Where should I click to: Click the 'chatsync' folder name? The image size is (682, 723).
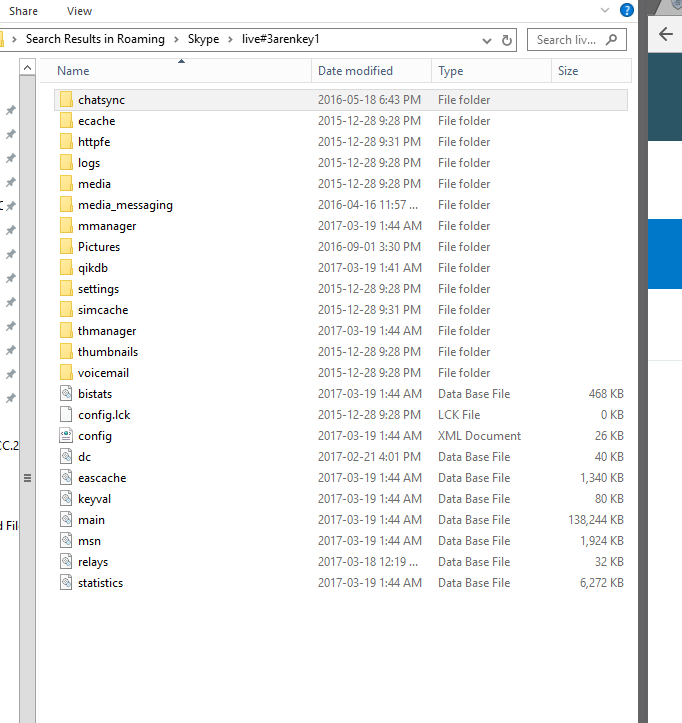(x=101, y=100)
